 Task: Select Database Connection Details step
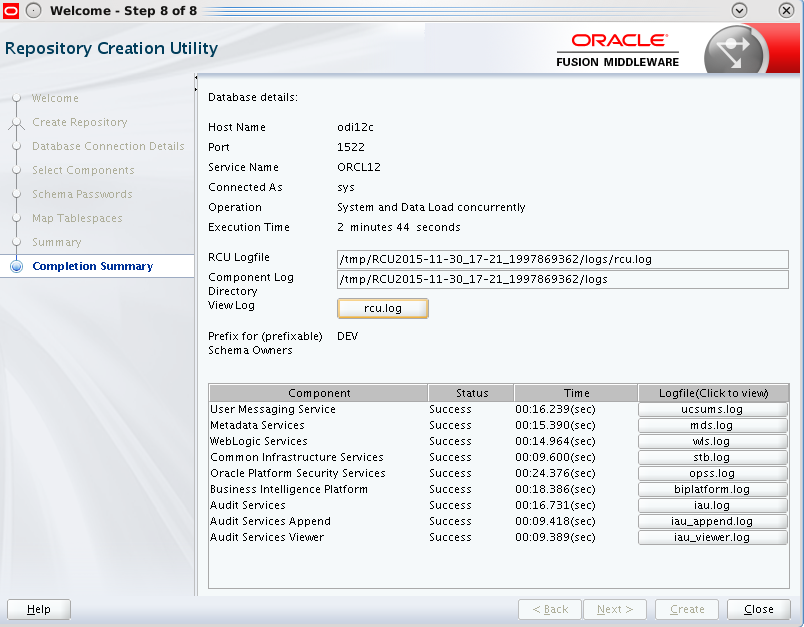108,146
